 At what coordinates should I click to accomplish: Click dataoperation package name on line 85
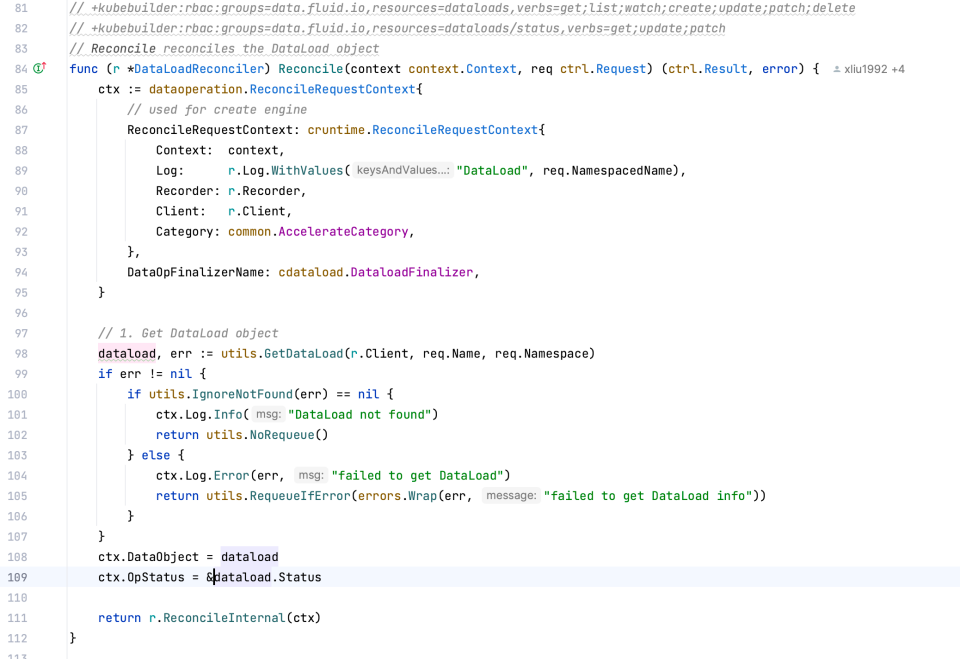point(195,89)
